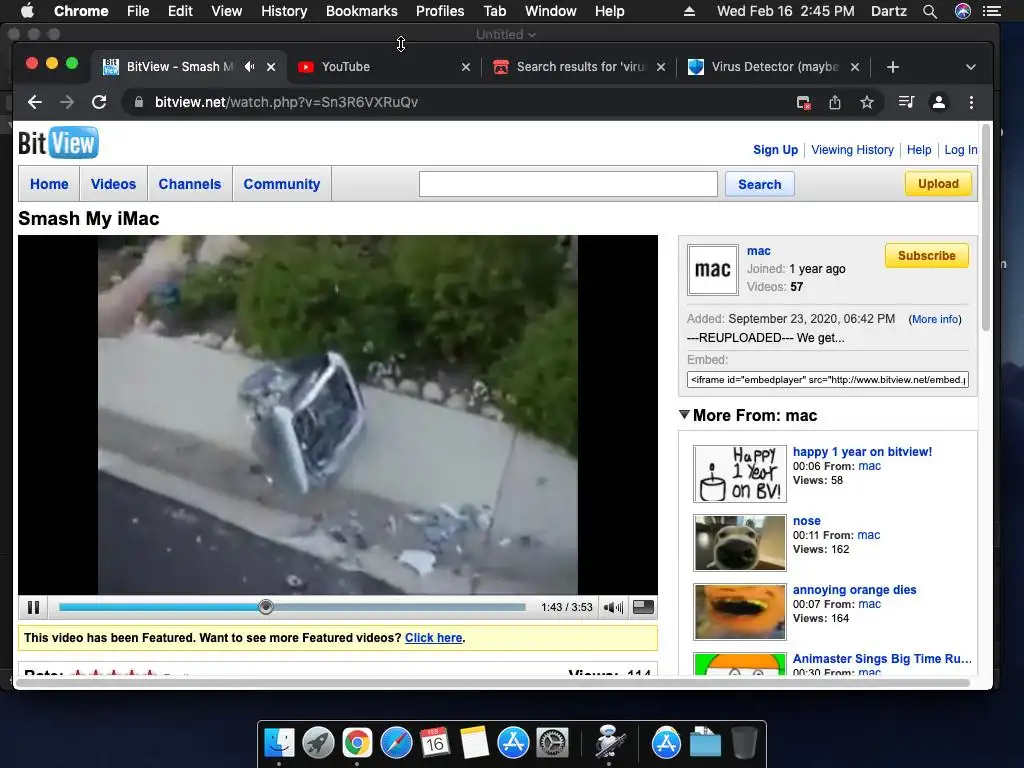This screenshot has height=768, width=1024.
Task: Open the Trash in the Dock
Action: click(x=744, y=743)
